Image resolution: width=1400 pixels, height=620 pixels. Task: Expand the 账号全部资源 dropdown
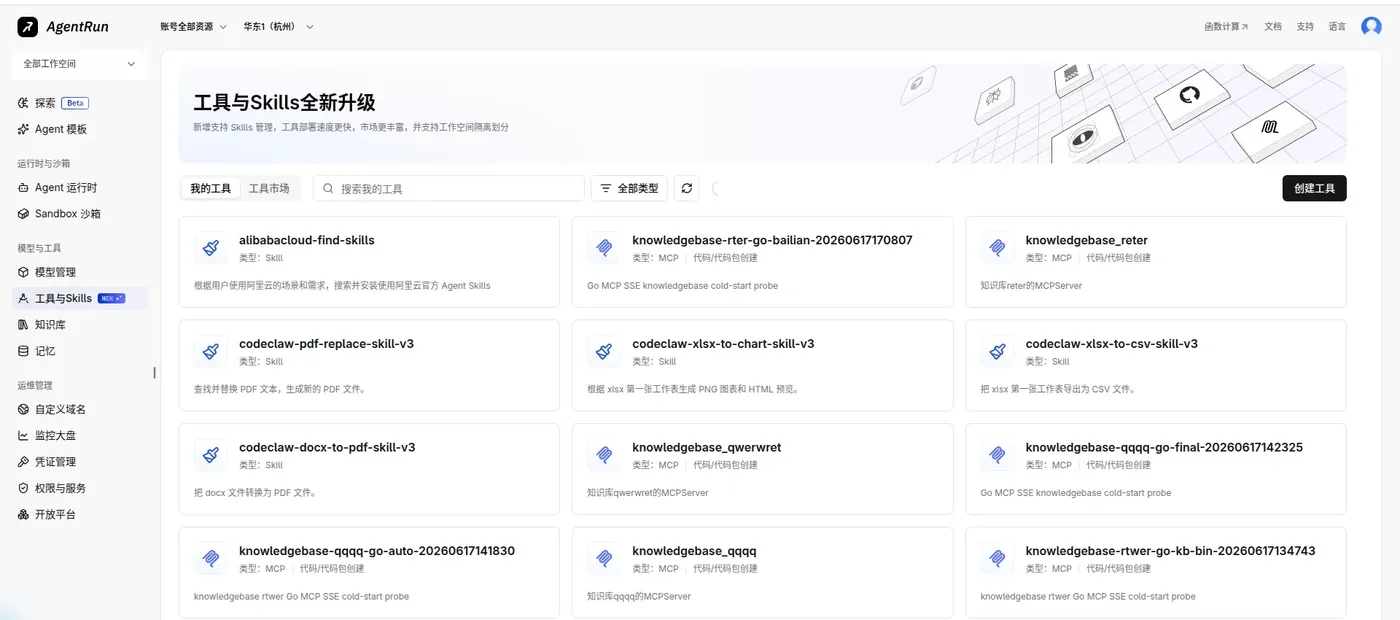(193, 27)
